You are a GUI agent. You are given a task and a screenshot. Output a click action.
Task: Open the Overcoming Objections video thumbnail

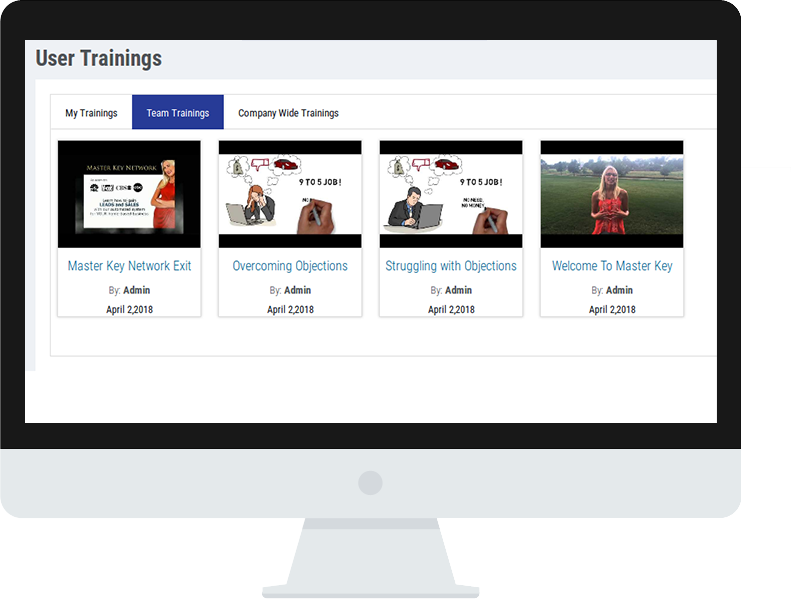(x=290, y=194)
